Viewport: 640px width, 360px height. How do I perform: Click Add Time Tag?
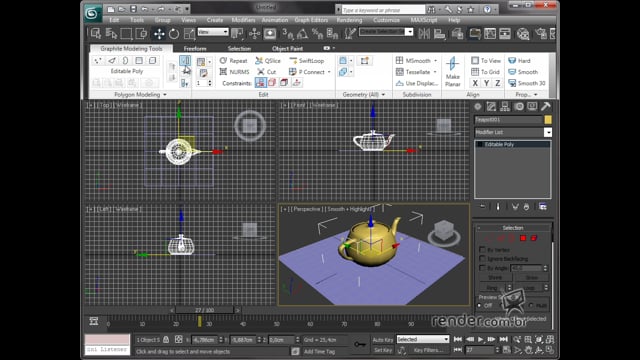point(319,351)
